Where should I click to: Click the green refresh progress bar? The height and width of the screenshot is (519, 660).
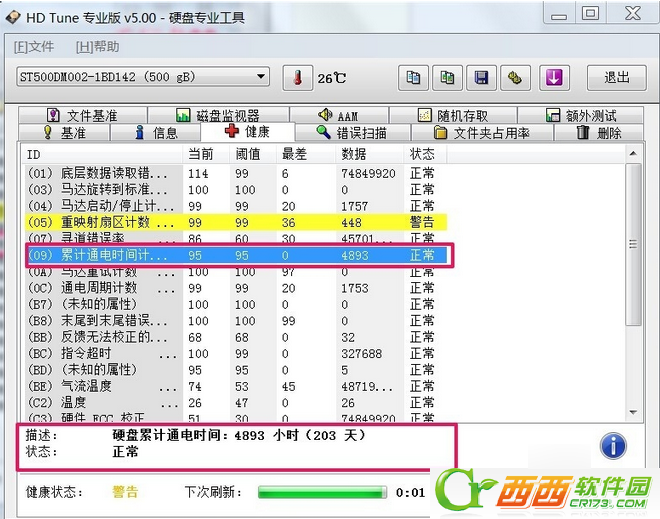tap(322, 492)
